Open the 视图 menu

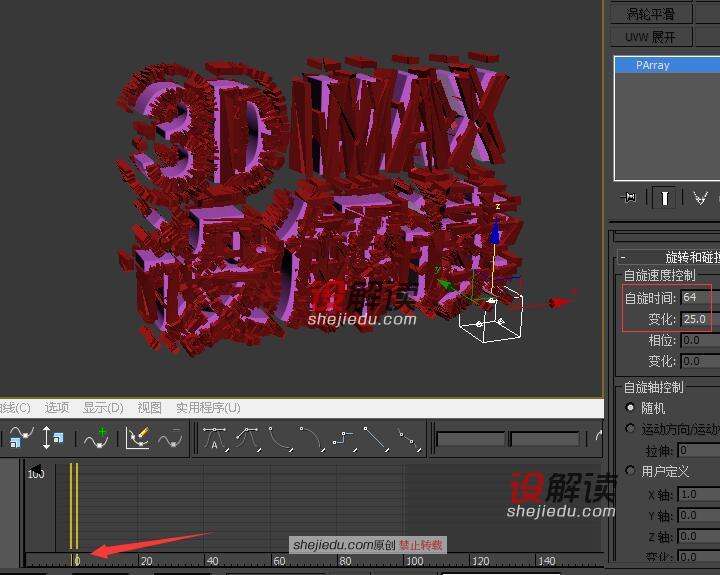click(x=149, y=407)
